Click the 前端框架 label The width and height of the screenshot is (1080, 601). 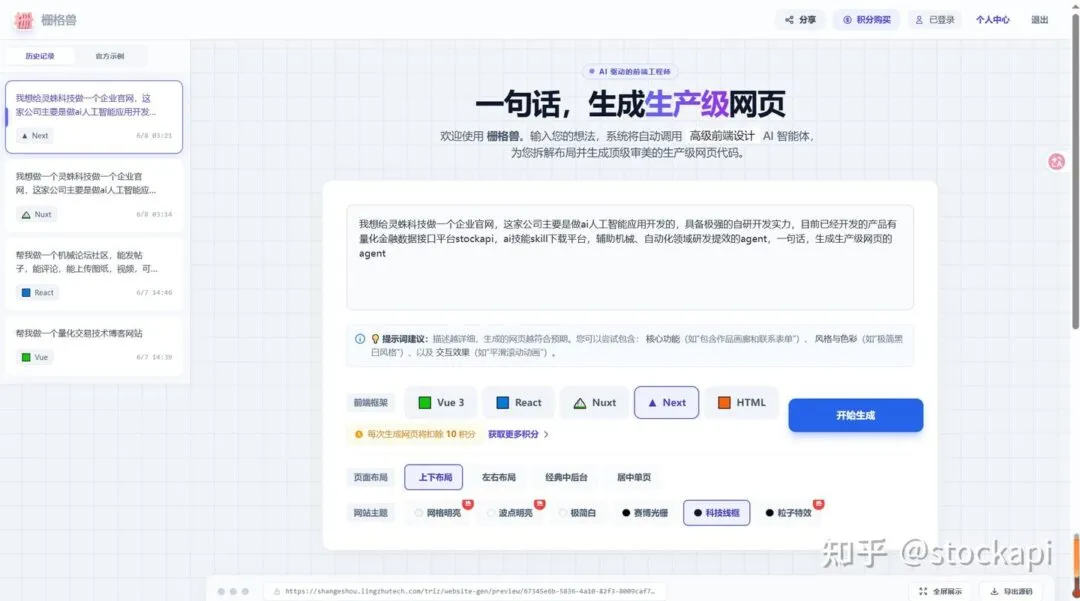point(371,403)
